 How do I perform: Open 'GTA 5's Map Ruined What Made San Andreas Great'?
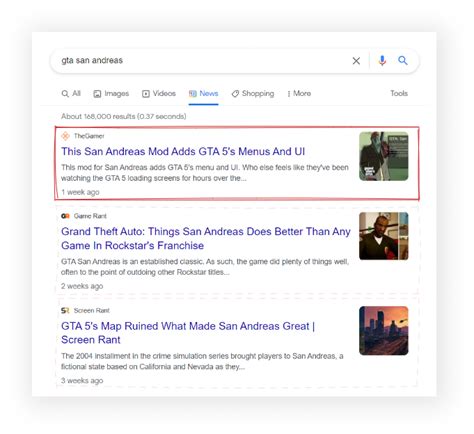pos(188,333)
